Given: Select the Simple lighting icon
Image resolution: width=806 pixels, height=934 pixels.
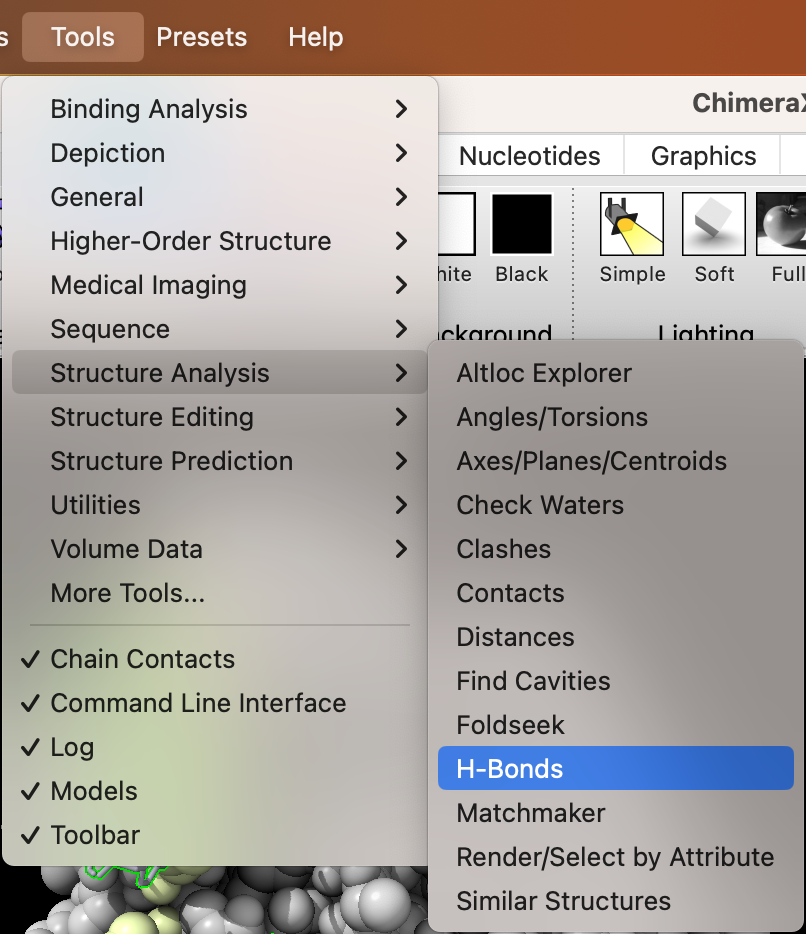Looking at the screenshot, I should tap(632, 224).
